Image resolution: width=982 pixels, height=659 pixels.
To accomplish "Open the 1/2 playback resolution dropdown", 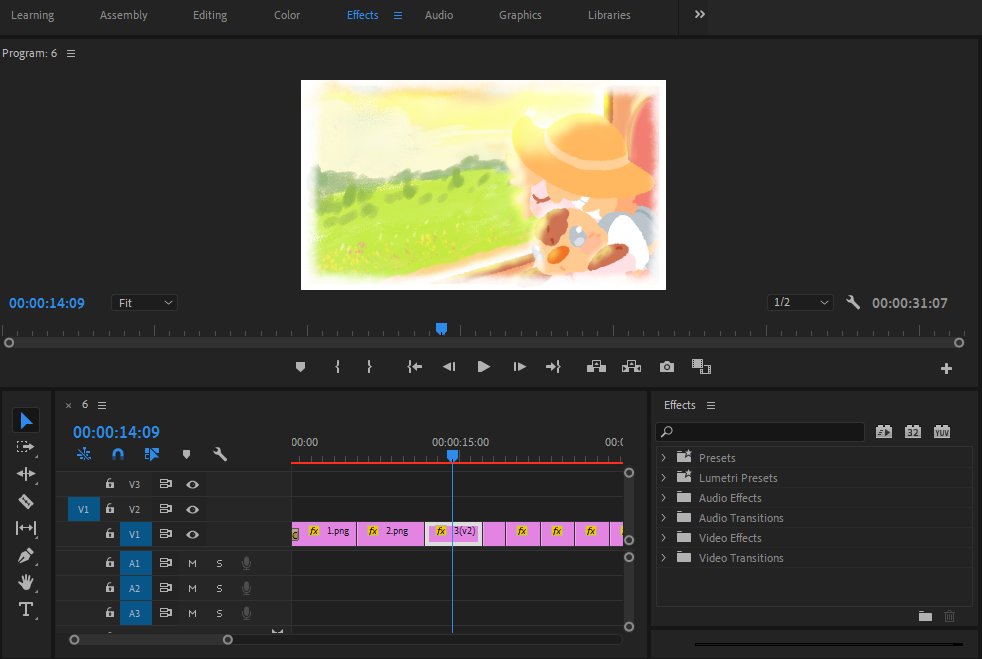I will pyautogui.click(x=800, y=303).
